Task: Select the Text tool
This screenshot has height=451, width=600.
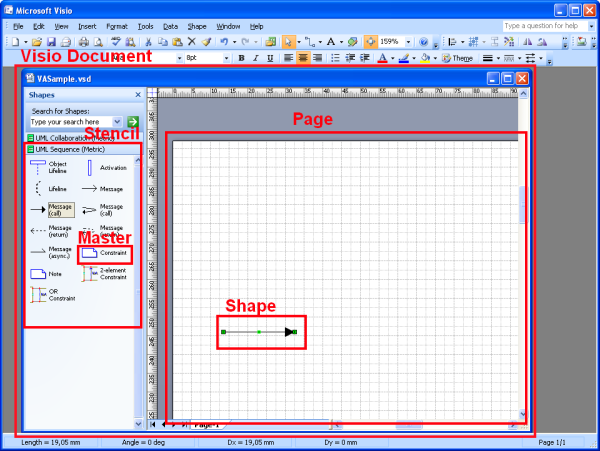Action: [x=331, y=42]
